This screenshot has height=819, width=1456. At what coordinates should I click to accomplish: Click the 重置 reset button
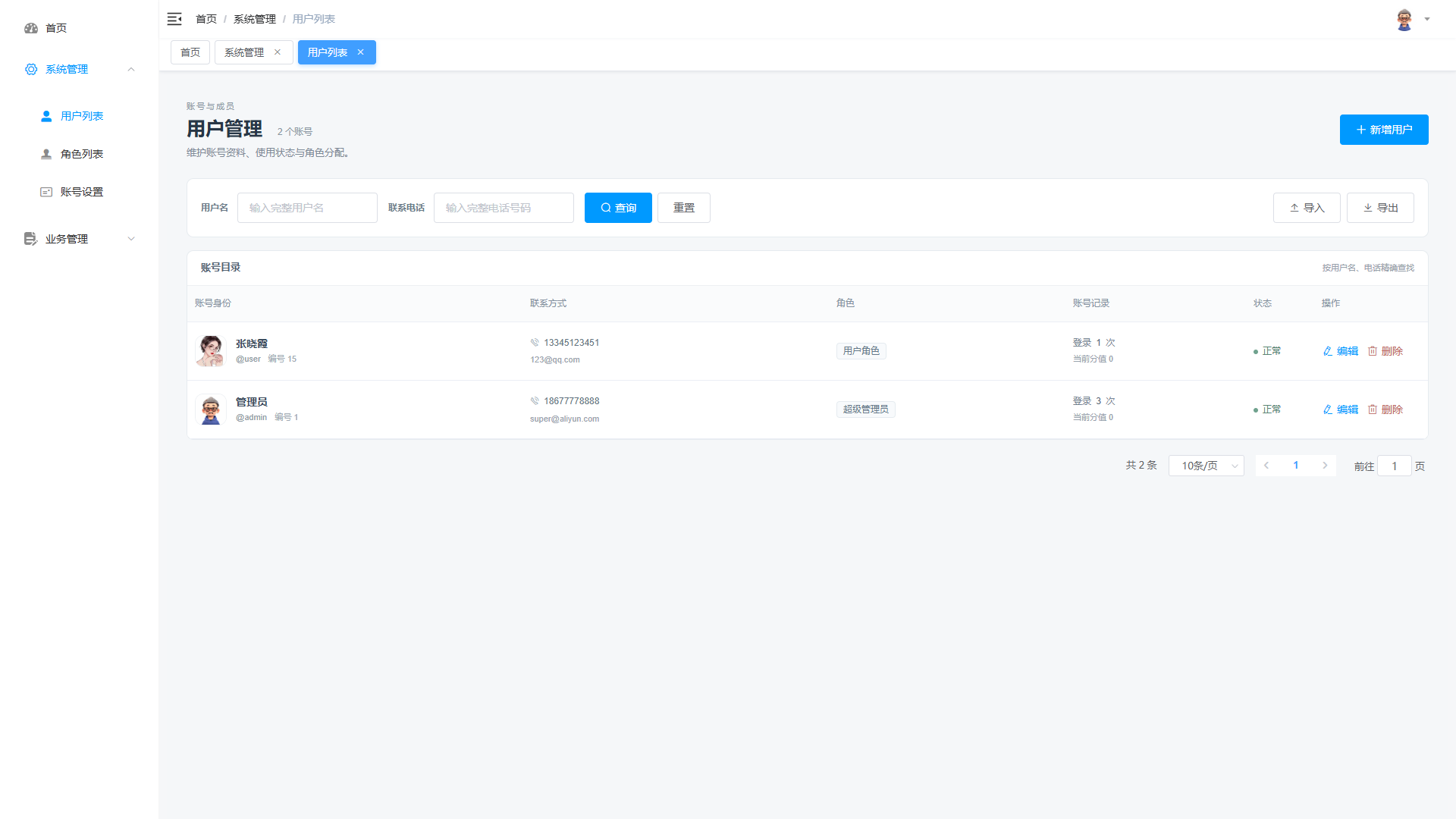tap(684, 208)
